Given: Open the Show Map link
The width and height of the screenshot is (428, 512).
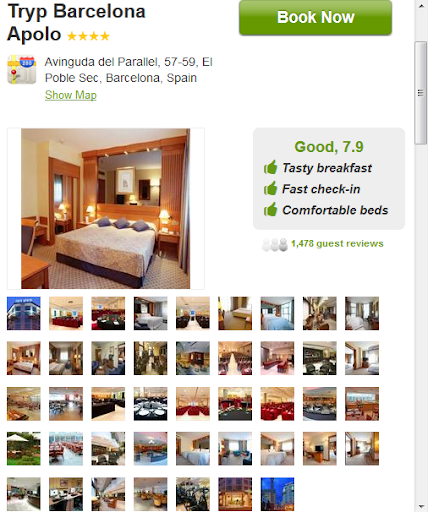Looking at the screenshot, I should point(71,95).
